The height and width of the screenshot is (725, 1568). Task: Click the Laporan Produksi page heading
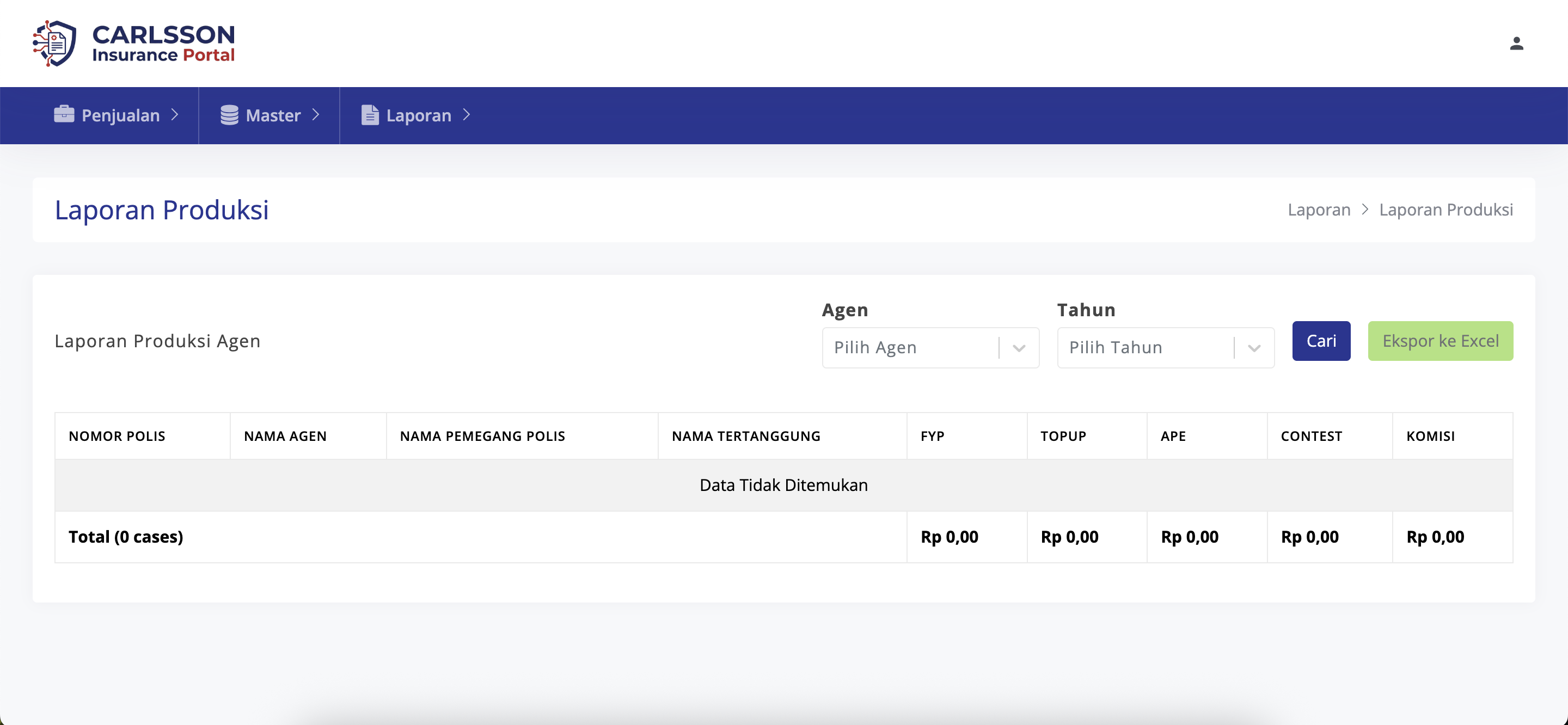tap(161, 210)
